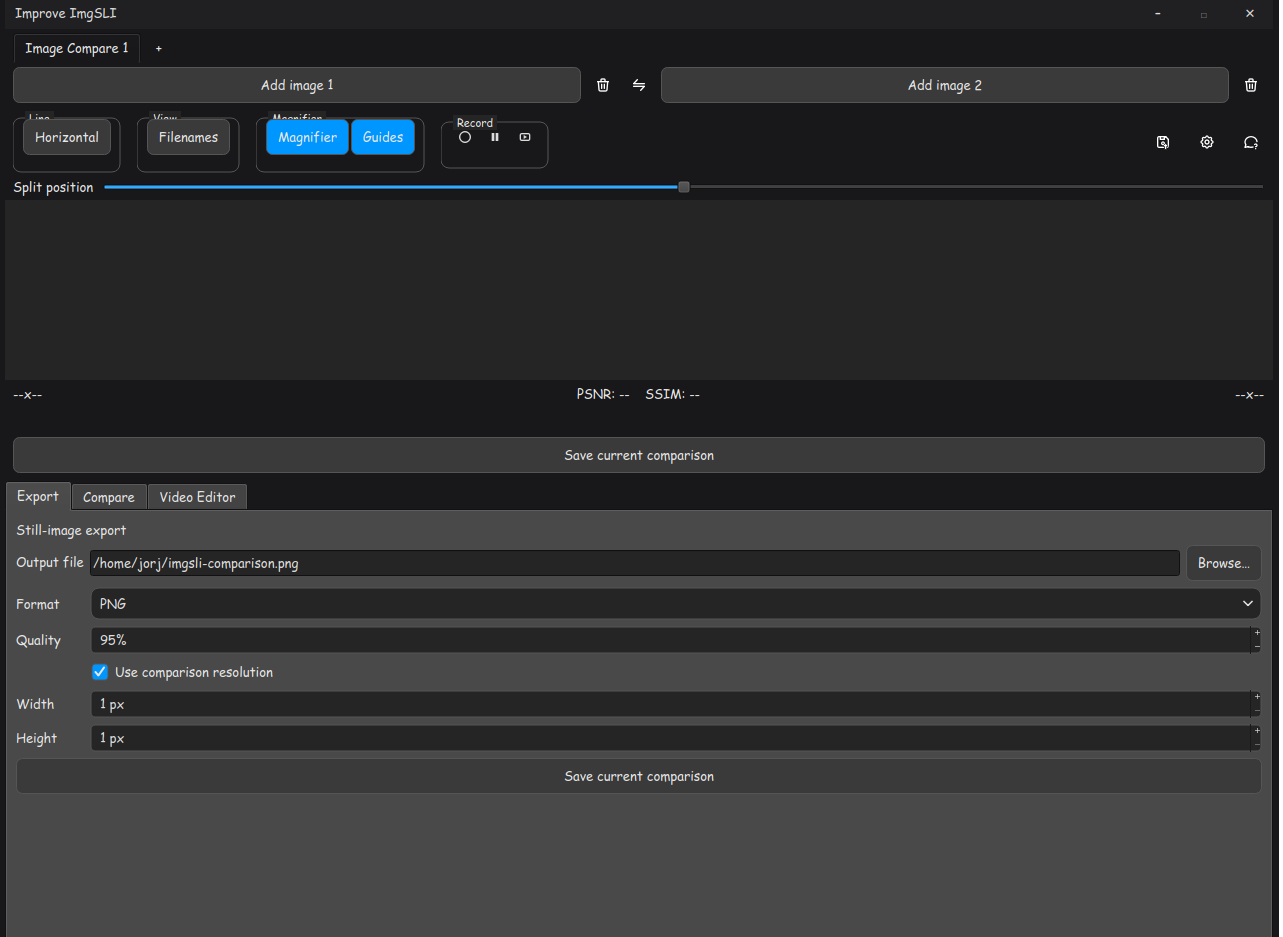Image resolution: width=1283 pixels, height=937 pixels.
Task: Click the Browse... button
Action: coord(1224,563)
